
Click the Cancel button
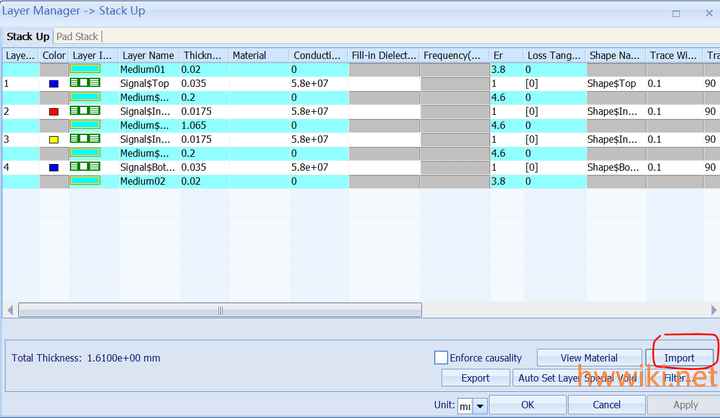tap(606, 405)
